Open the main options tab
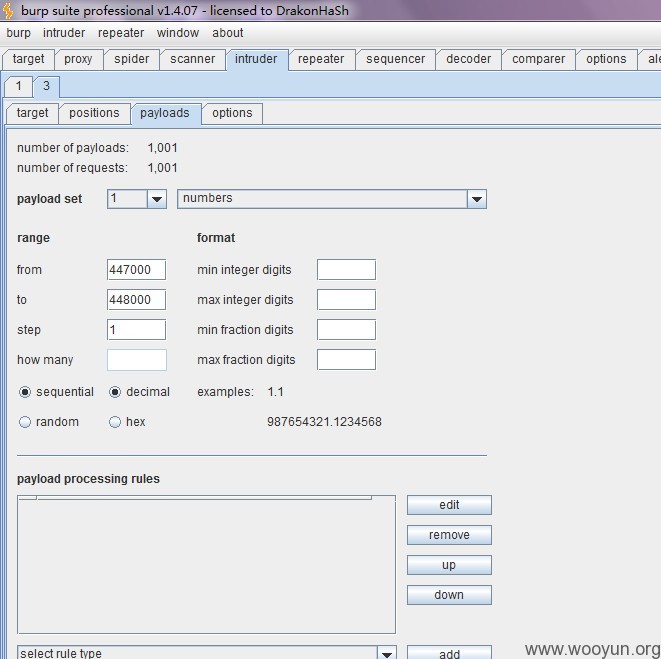661x659 pixels. coord(606,59)
